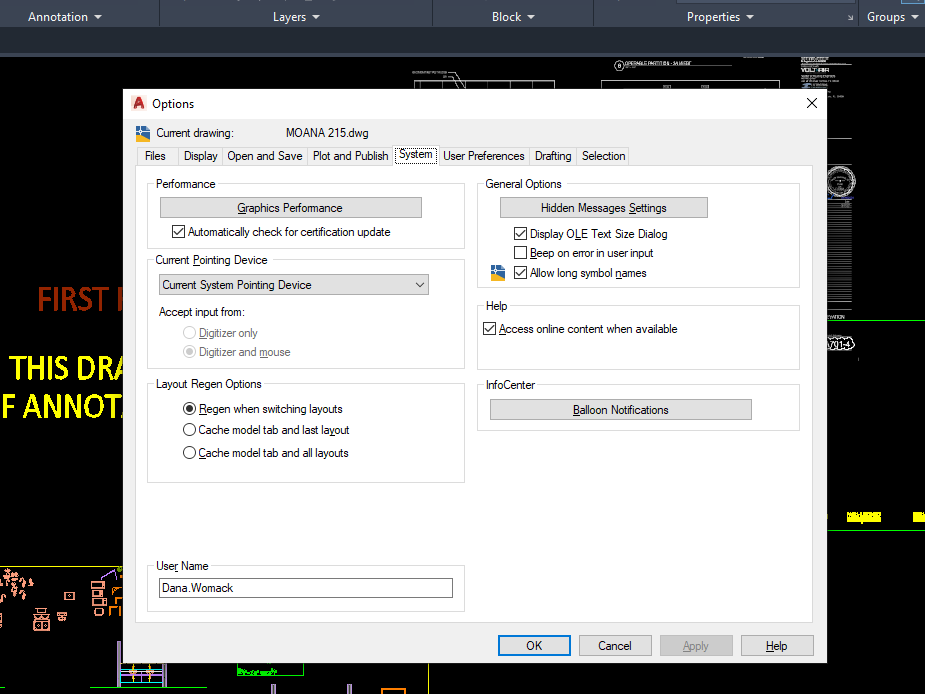Expand the Layers ribbon panel
Viewport: 925px width, 694px height.
(x=296, y=17)
